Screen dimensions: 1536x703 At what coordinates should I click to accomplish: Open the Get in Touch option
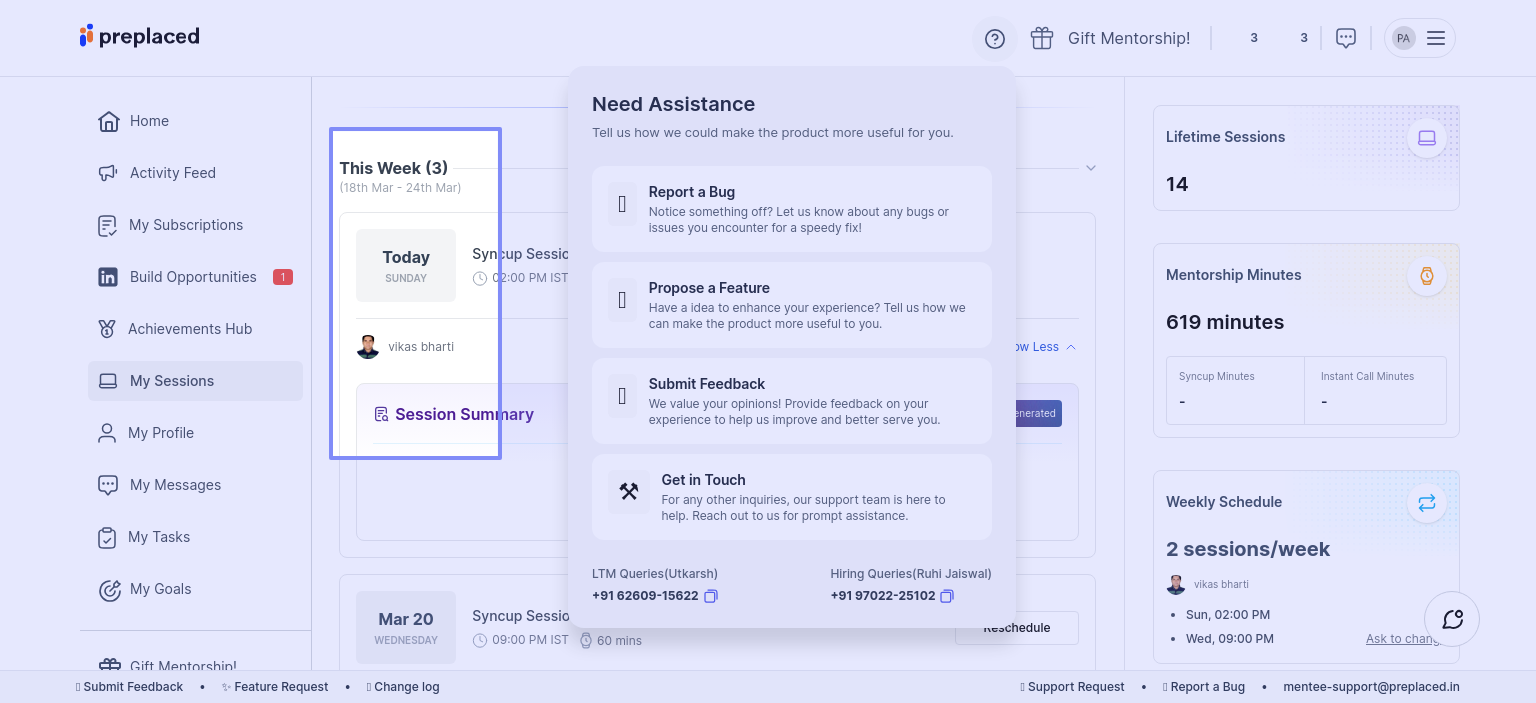click(791, 497)
